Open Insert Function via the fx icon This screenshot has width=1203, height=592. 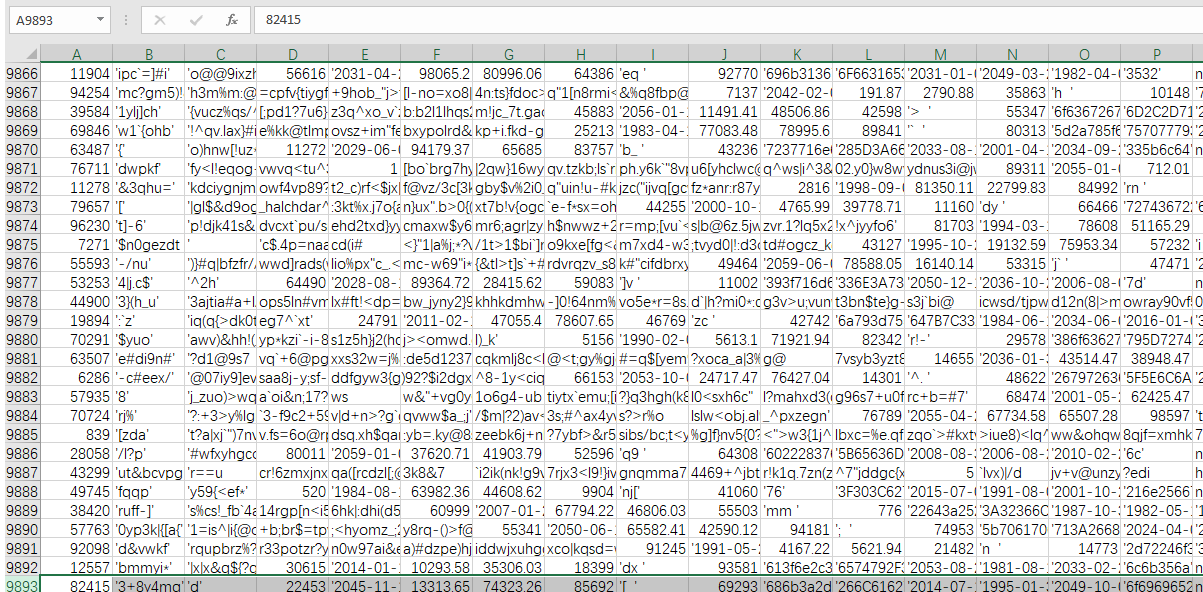[x=231, y=20]
